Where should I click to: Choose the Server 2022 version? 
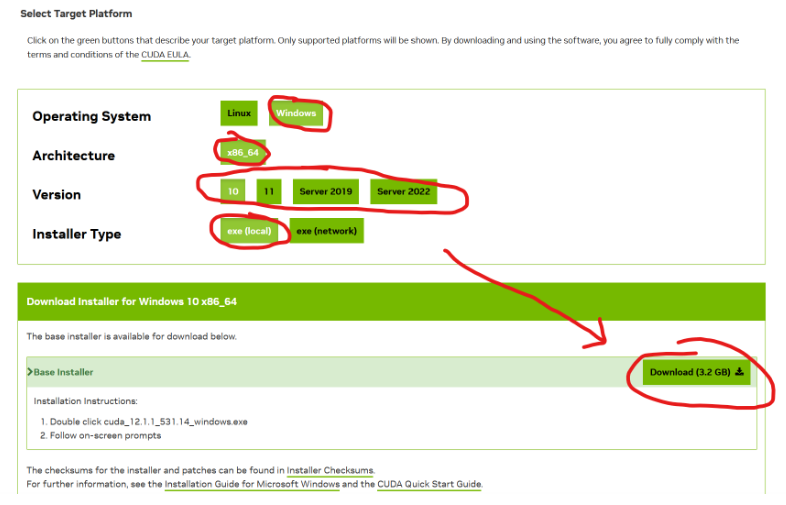(404, 192)
